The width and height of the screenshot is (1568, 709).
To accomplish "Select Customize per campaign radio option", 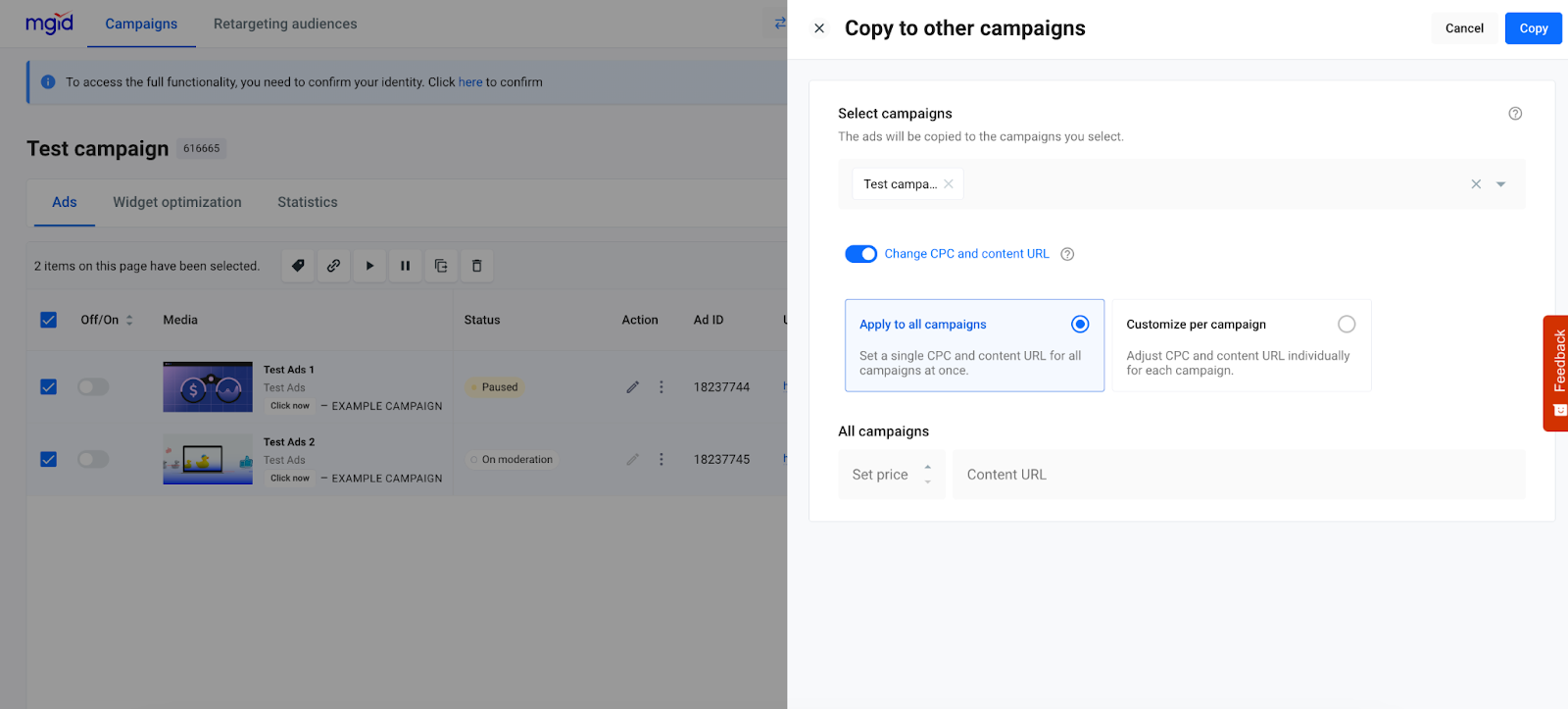I will click(1347, 325).
